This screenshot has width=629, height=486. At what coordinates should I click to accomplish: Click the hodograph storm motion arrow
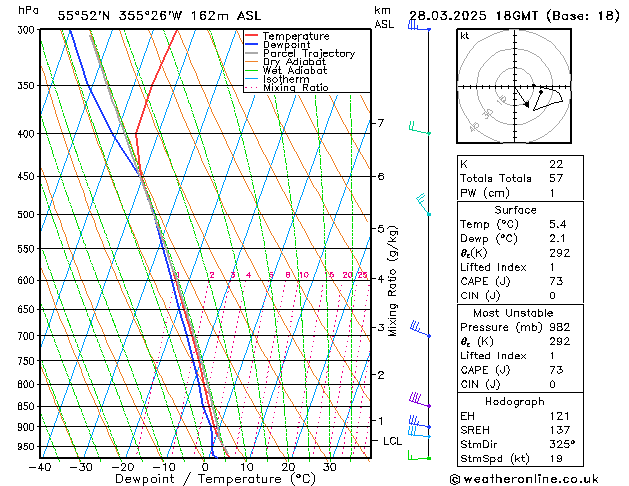point(522,98)
